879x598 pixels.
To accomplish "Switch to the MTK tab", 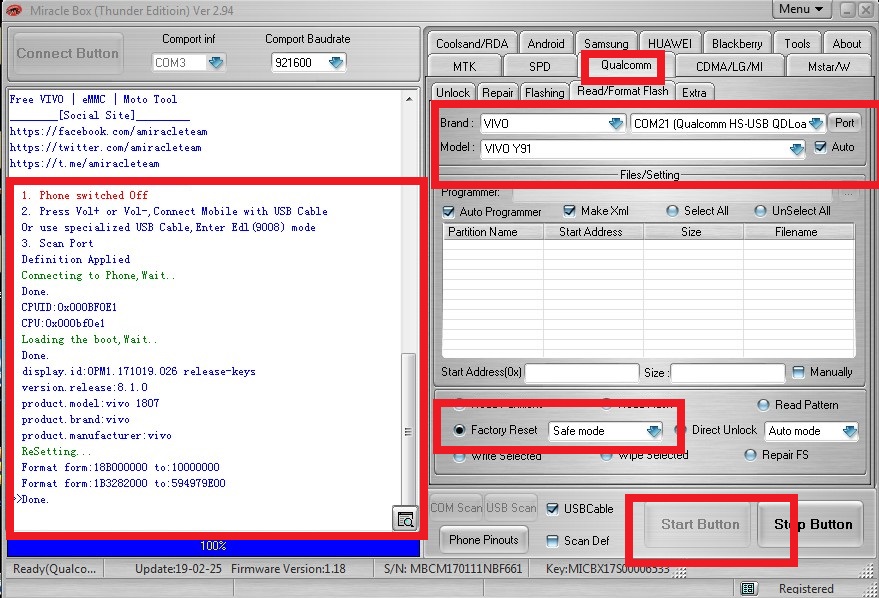I will [464, 67].
